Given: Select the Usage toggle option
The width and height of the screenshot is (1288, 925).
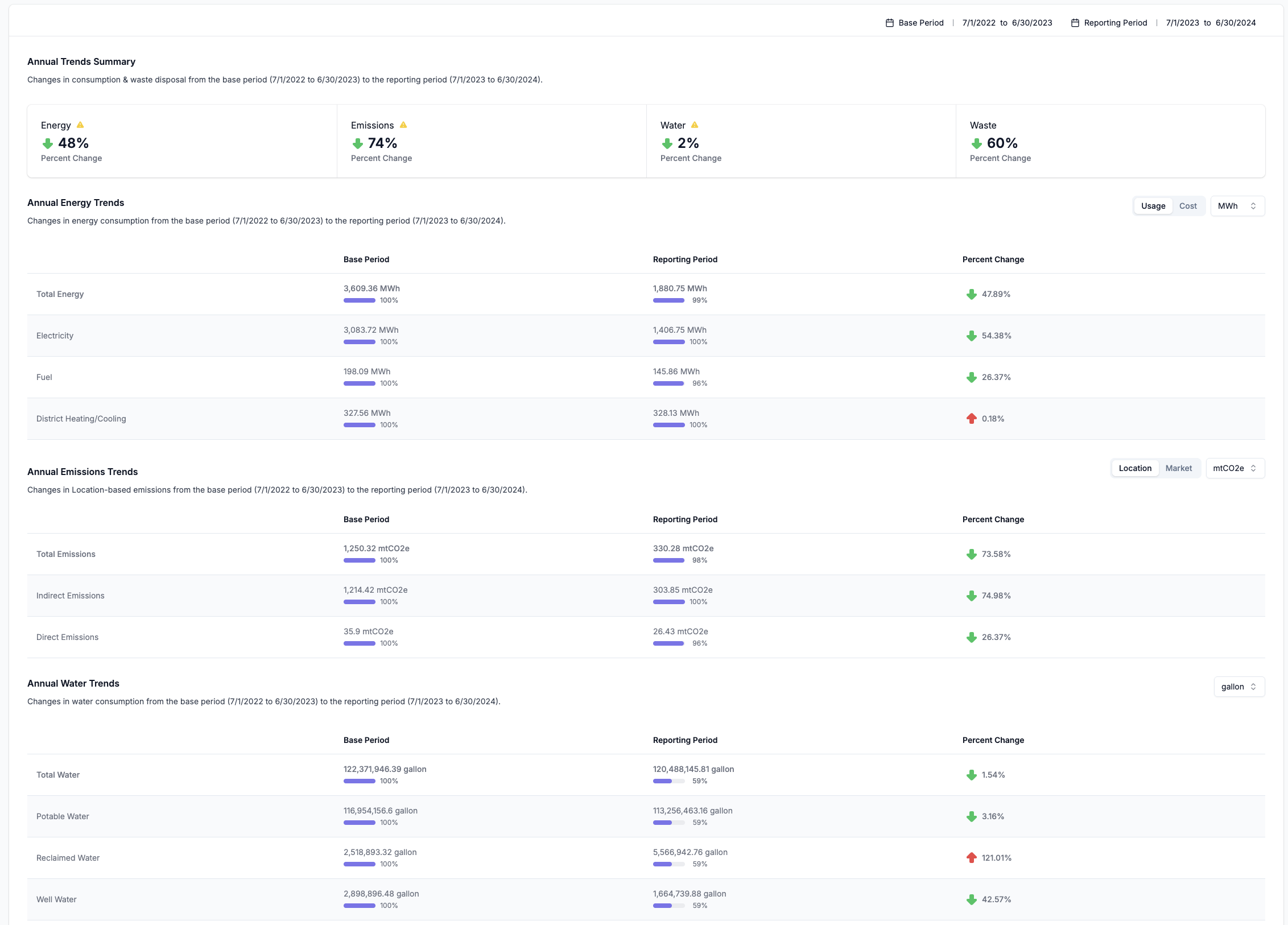Looking at the screenshot, I should click(1153, 206).
